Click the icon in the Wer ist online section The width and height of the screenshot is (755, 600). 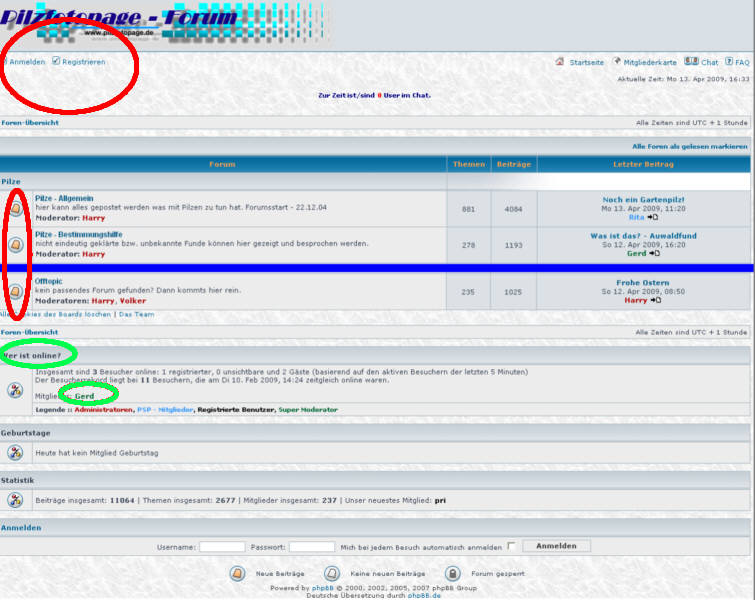15,390
